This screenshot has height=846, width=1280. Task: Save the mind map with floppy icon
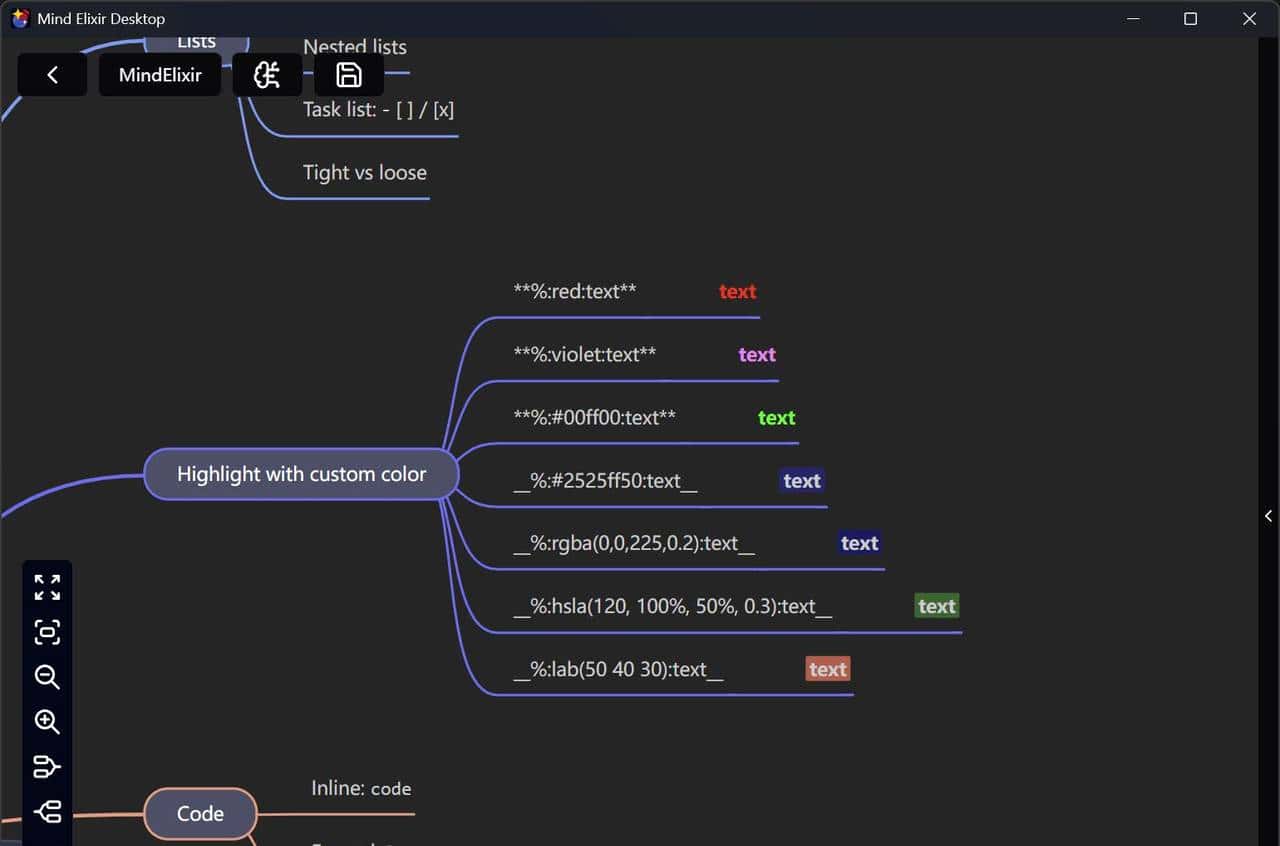click(x=348, y=75)
